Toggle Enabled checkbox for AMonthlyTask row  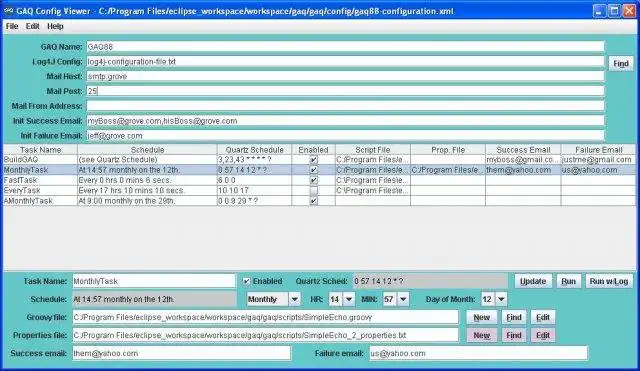click(313, 201)
